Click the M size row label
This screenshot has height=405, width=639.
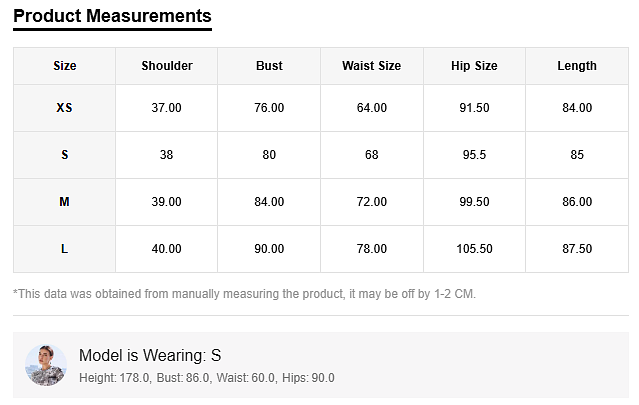coord(65,202)
